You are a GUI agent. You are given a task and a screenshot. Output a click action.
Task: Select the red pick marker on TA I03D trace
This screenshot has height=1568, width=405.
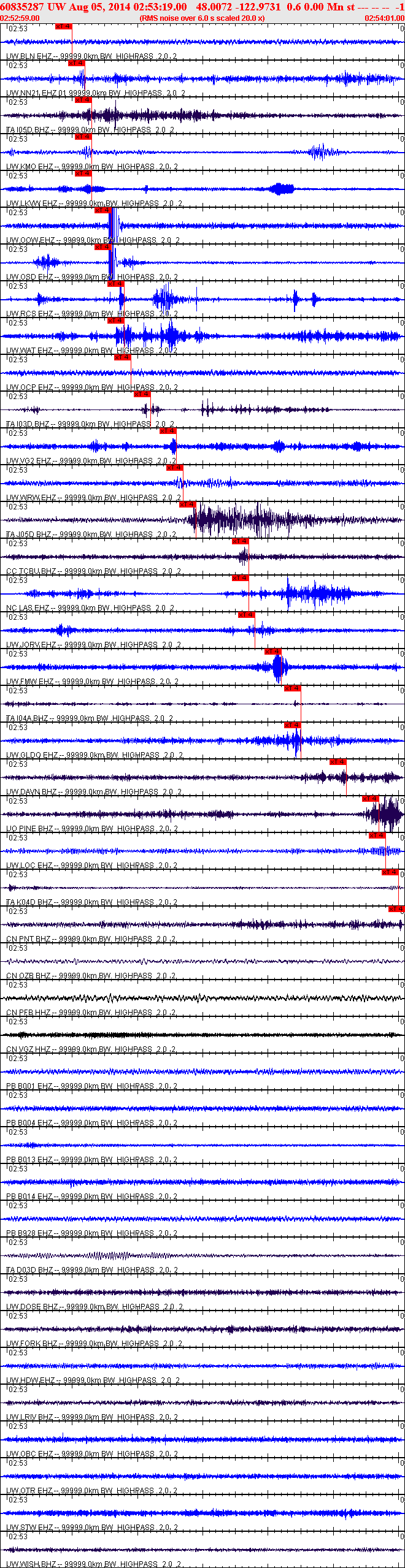click(142, 394)
